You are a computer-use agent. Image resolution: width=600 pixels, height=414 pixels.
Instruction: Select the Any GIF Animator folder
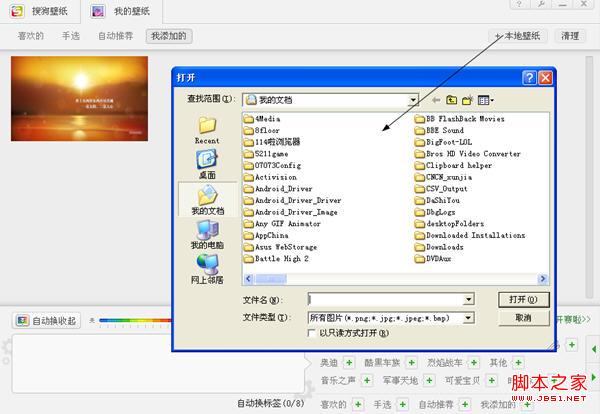pos(282,223)
